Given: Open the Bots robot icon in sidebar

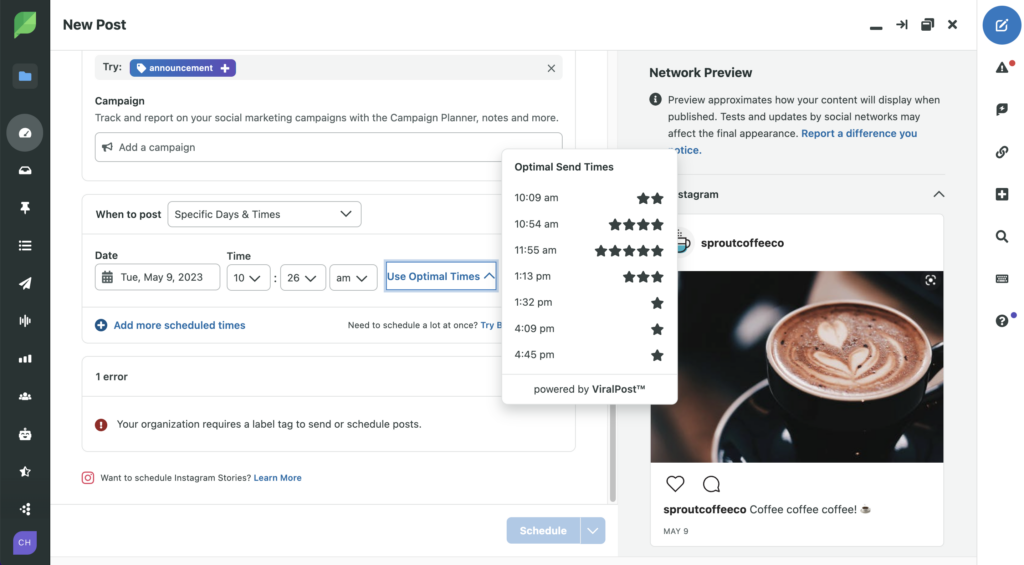Looking at the screenshot, I should point(25,434).
